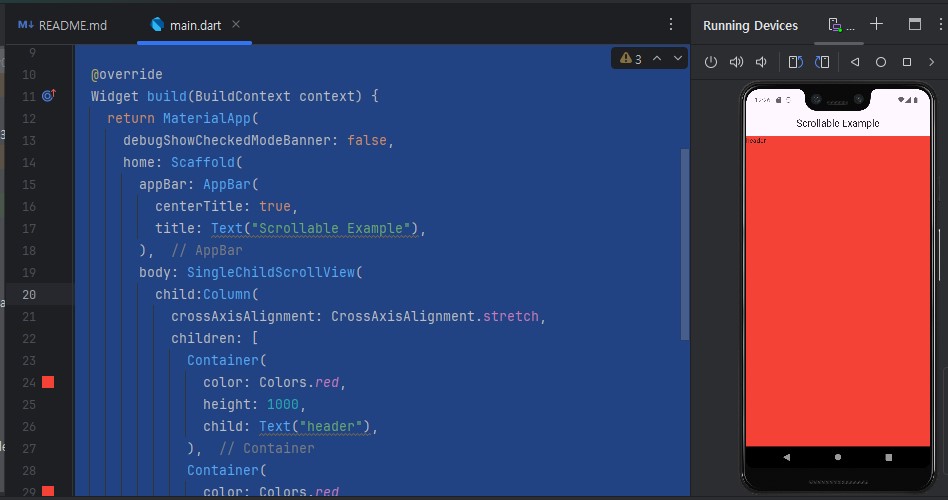Open the Running Devices tool window title
This screenshot has height=500, width=948.
(x=750, y=25)
